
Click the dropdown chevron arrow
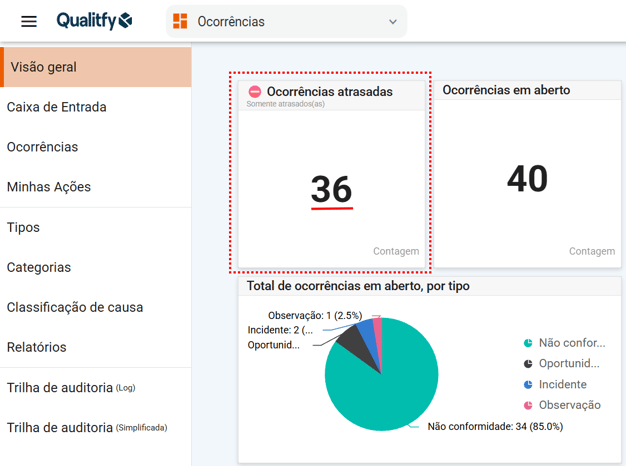coord(393,22)
